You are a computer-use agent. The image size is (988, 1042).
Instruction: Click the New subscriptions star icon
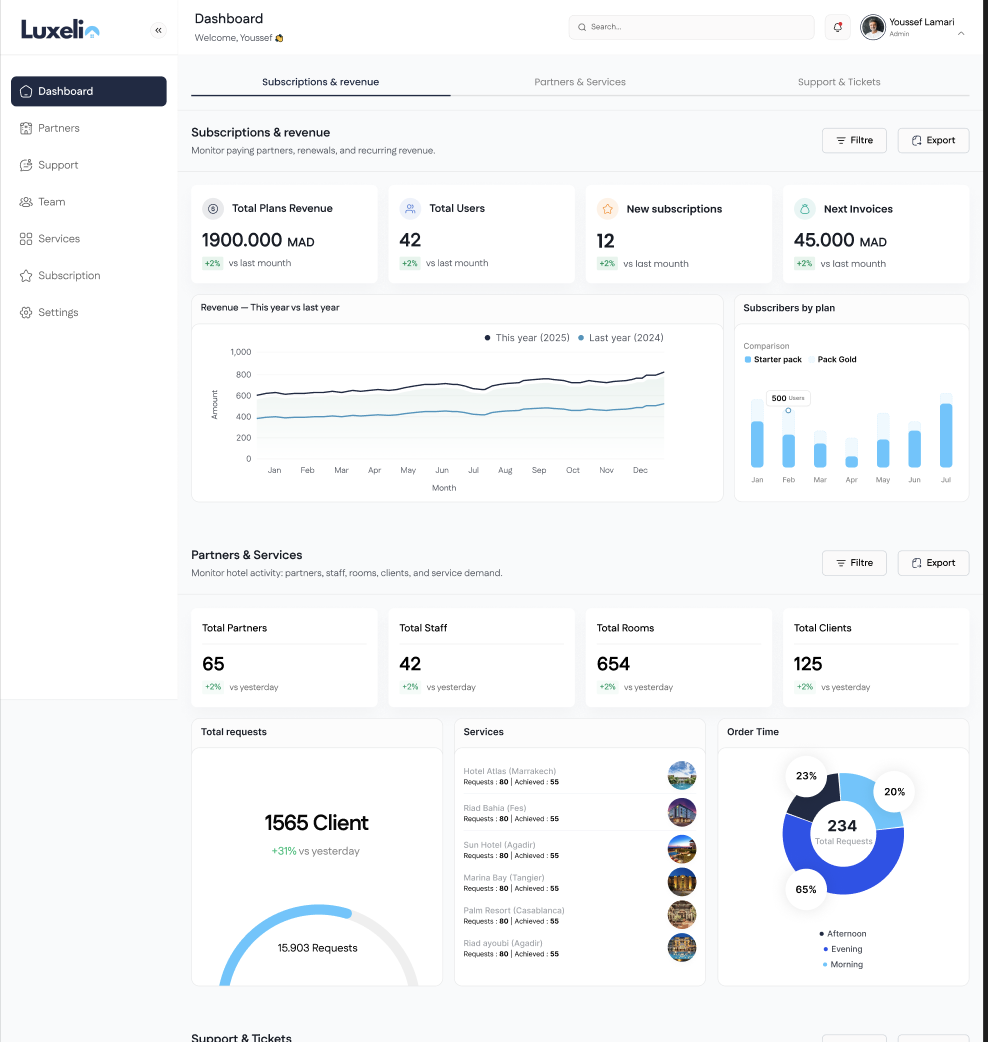606,209
